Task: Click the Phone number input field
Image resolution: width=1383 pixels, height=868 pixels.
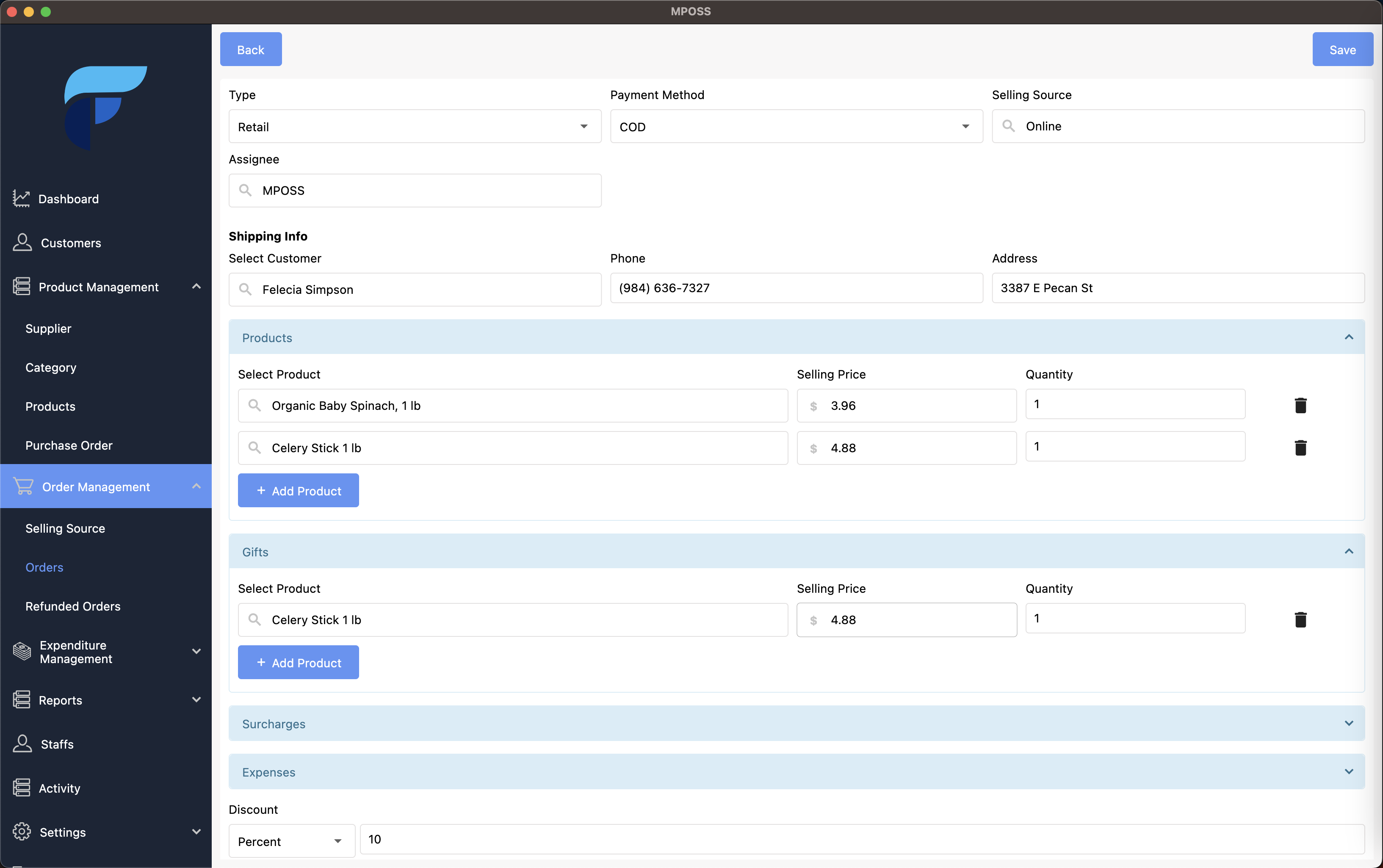Action: pos(796,288)
